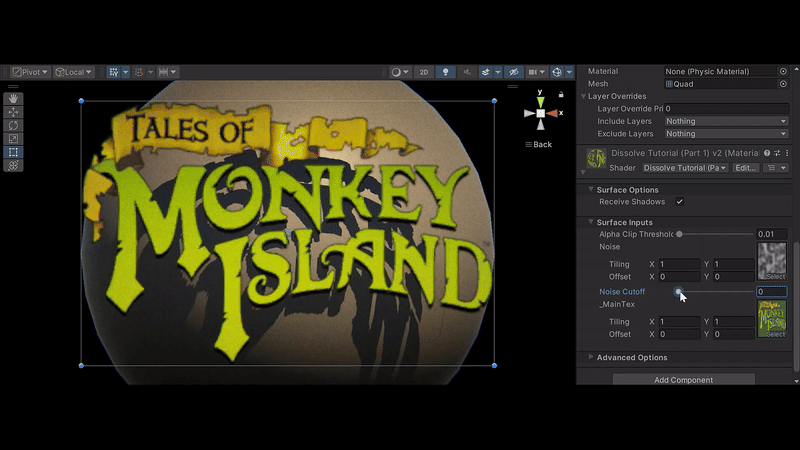The height and width of the screenshot is (450, 800).
Task: Open the draw mode shading sphere dropdown
Action: [x=400, y=72]
